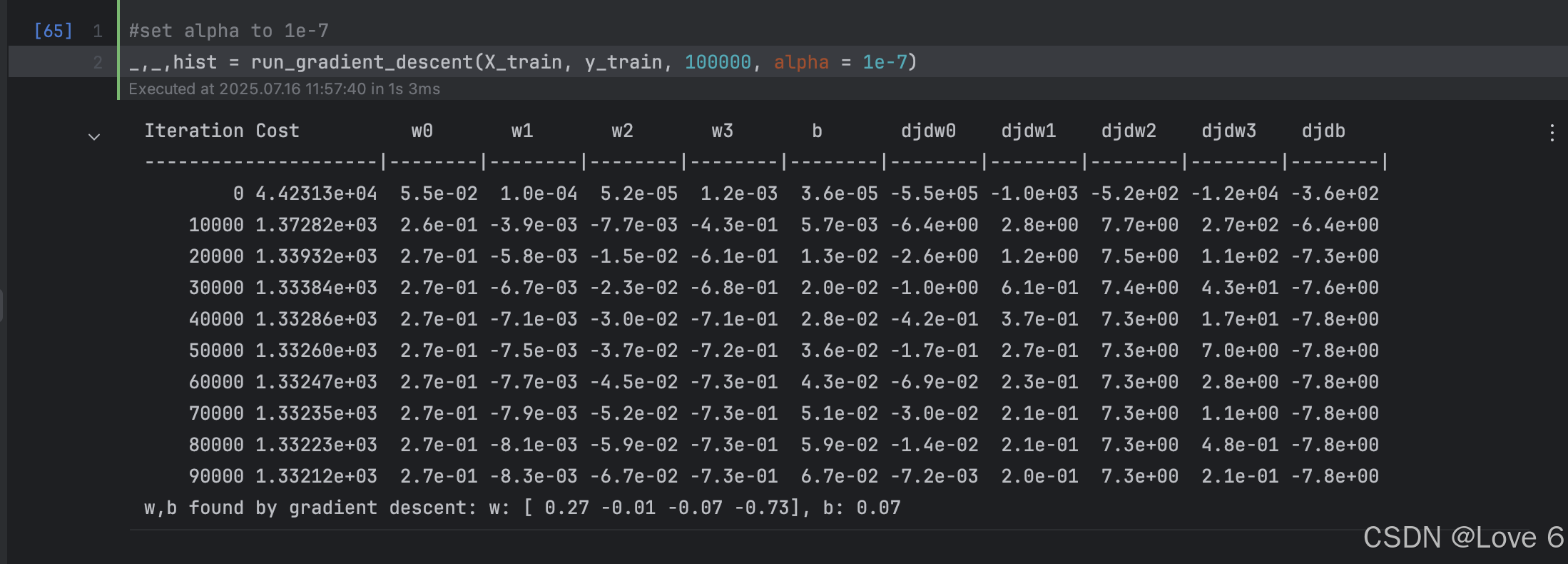Viewport: 1568px width, 564px height.
Task: Click the djdw1 column header
Action: pos(1029,131)
